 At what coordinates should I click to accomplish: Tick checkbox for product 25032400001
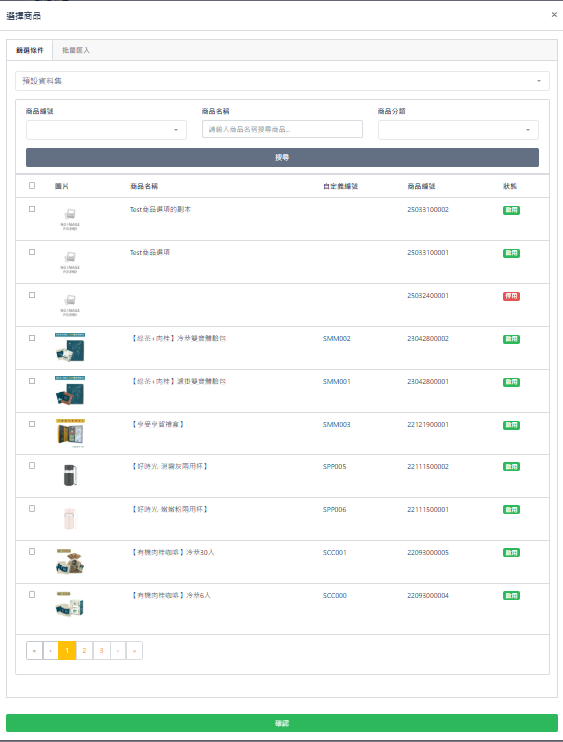(32, 295)
